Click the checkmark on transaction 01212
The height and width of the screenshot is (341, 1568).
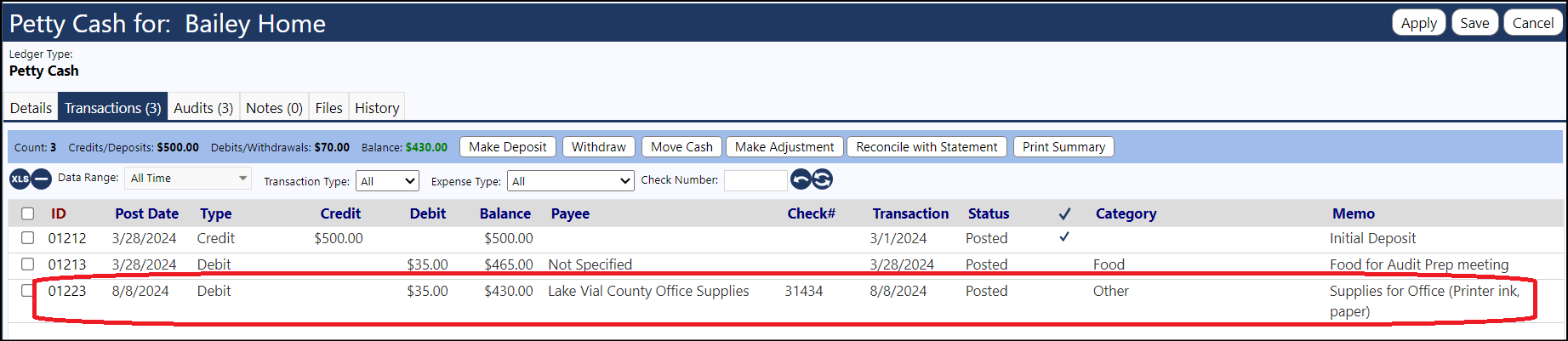[x=1064, y=237]
